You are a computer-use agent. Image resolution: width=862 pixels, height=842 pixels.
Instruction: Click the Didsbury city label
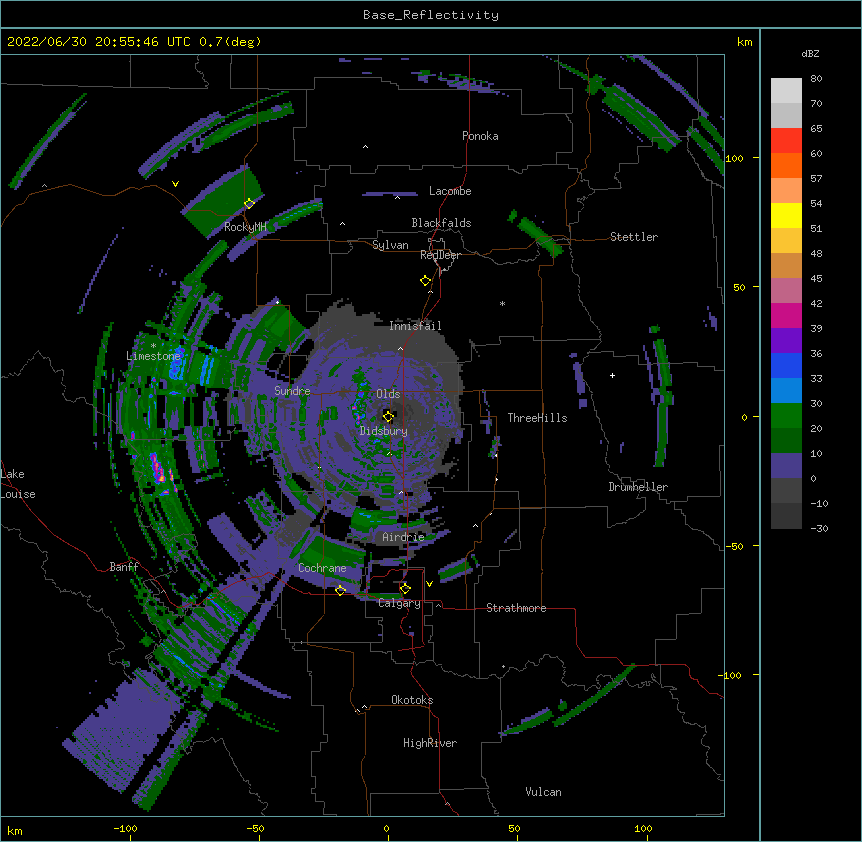(383, 431)
